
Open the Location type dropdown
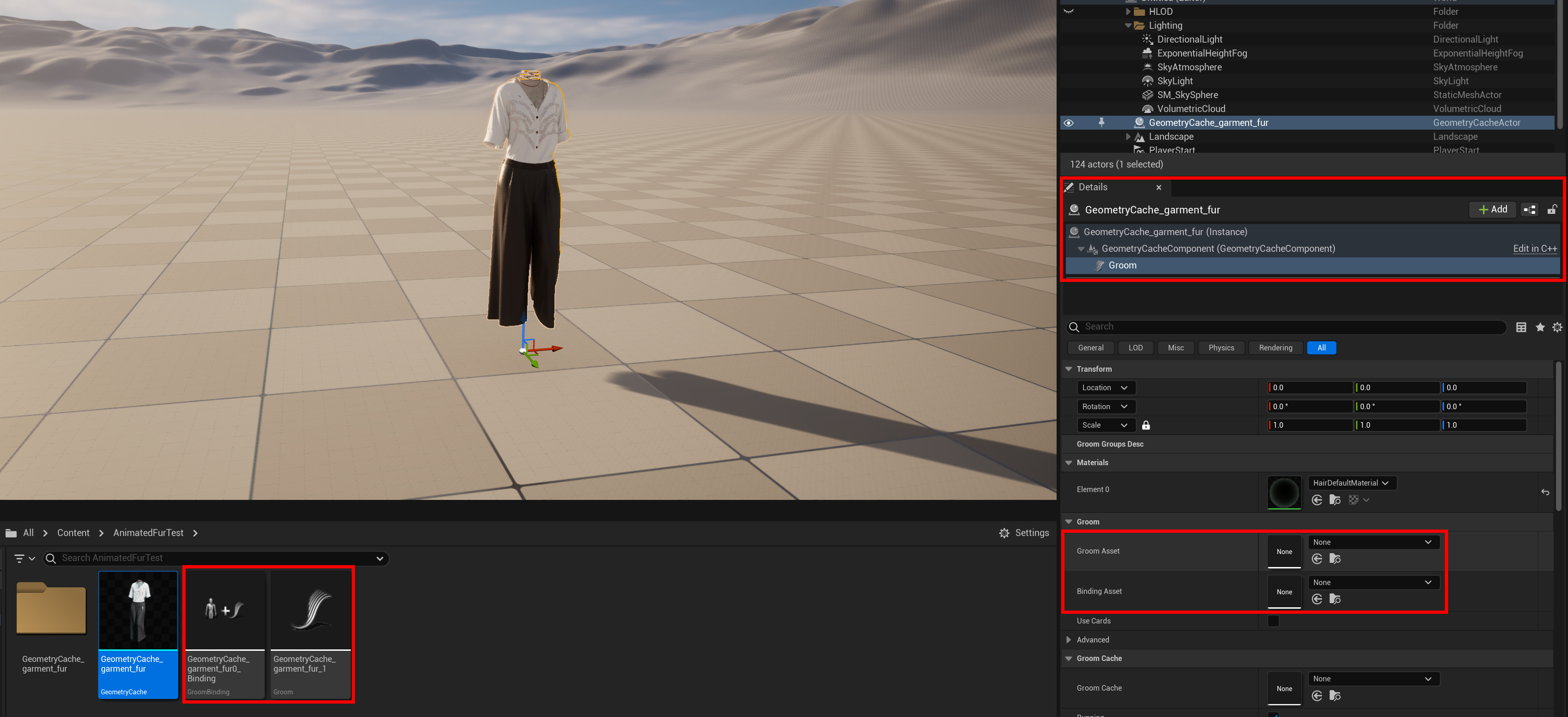(1106, 388)
